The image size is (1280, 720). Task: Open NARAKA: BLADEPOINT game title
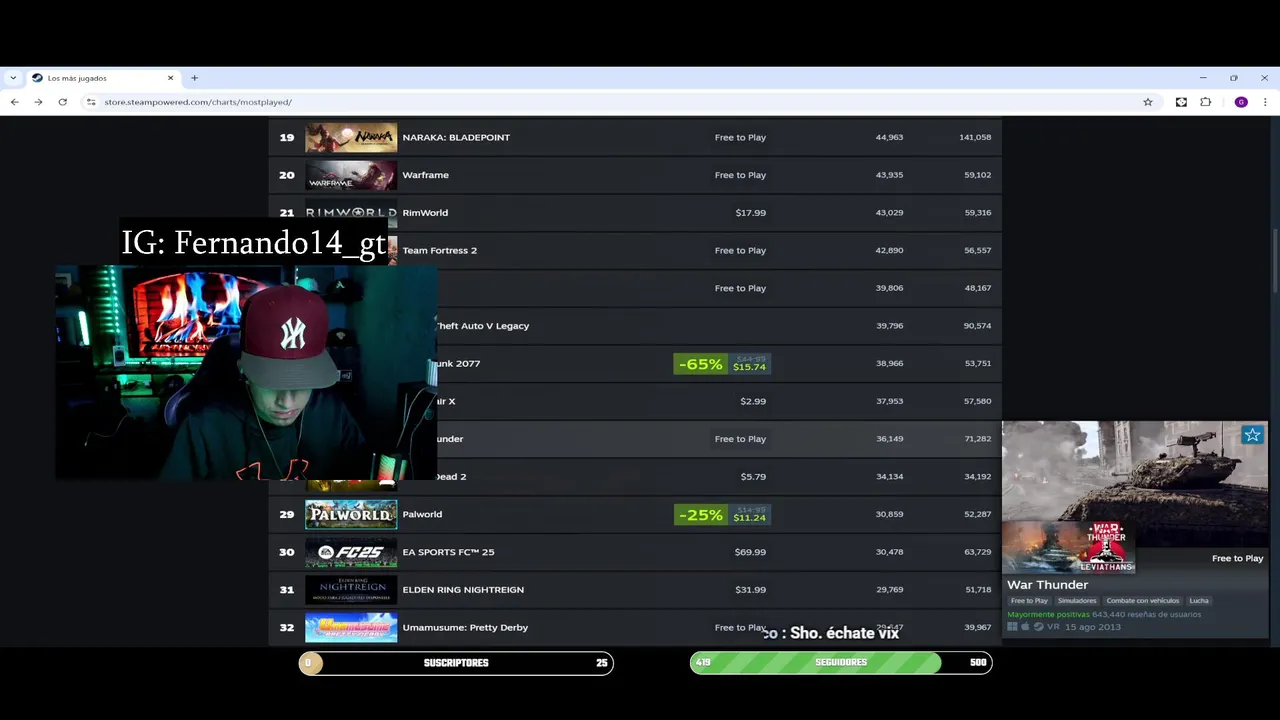pyautogui.click(x=456, y=137)
